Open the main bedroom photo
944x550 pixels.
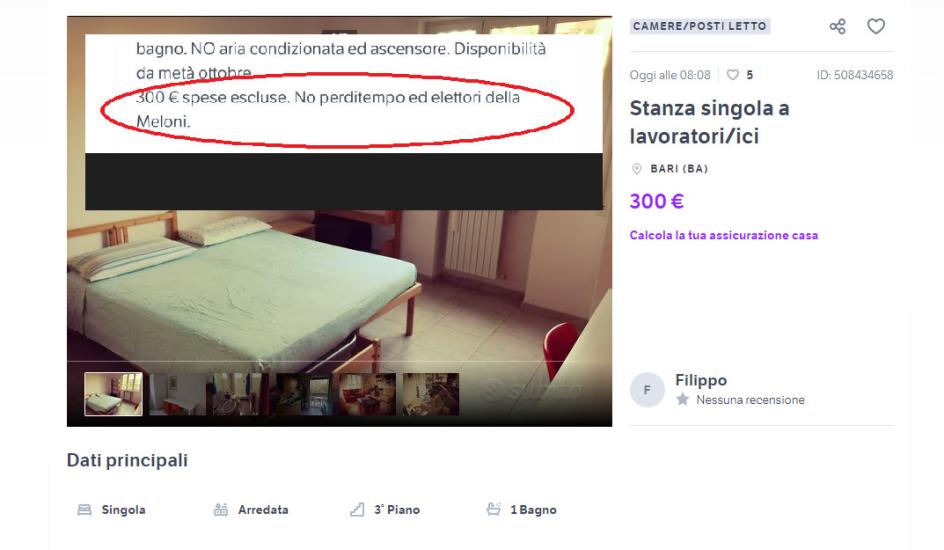[x=339, y=283]
